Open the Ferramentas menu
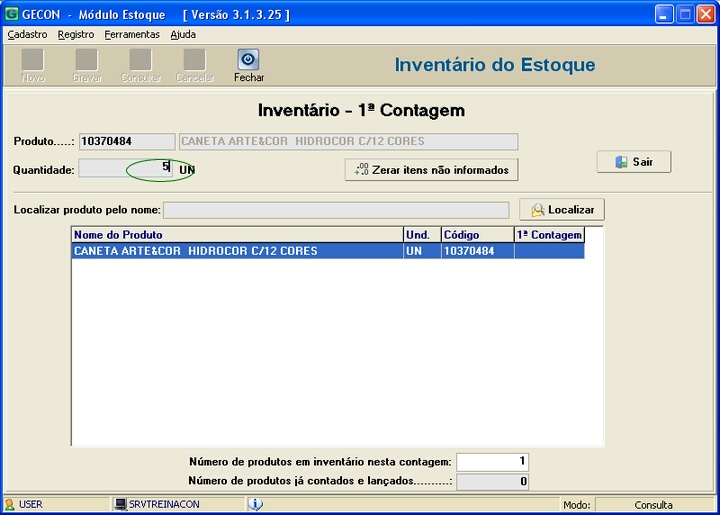The height and width of the screenshot is (515, 720). (132, 34)
